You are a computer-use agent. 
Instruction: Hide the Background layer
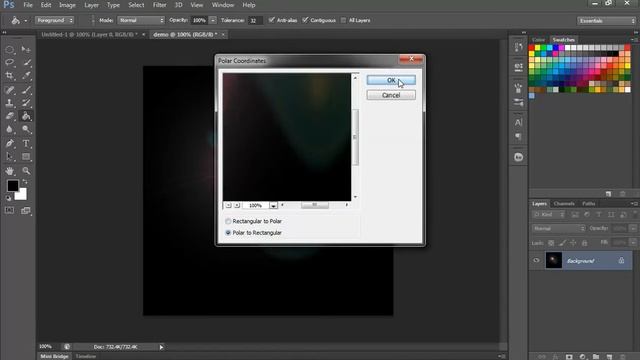click(x=536, y=260)
